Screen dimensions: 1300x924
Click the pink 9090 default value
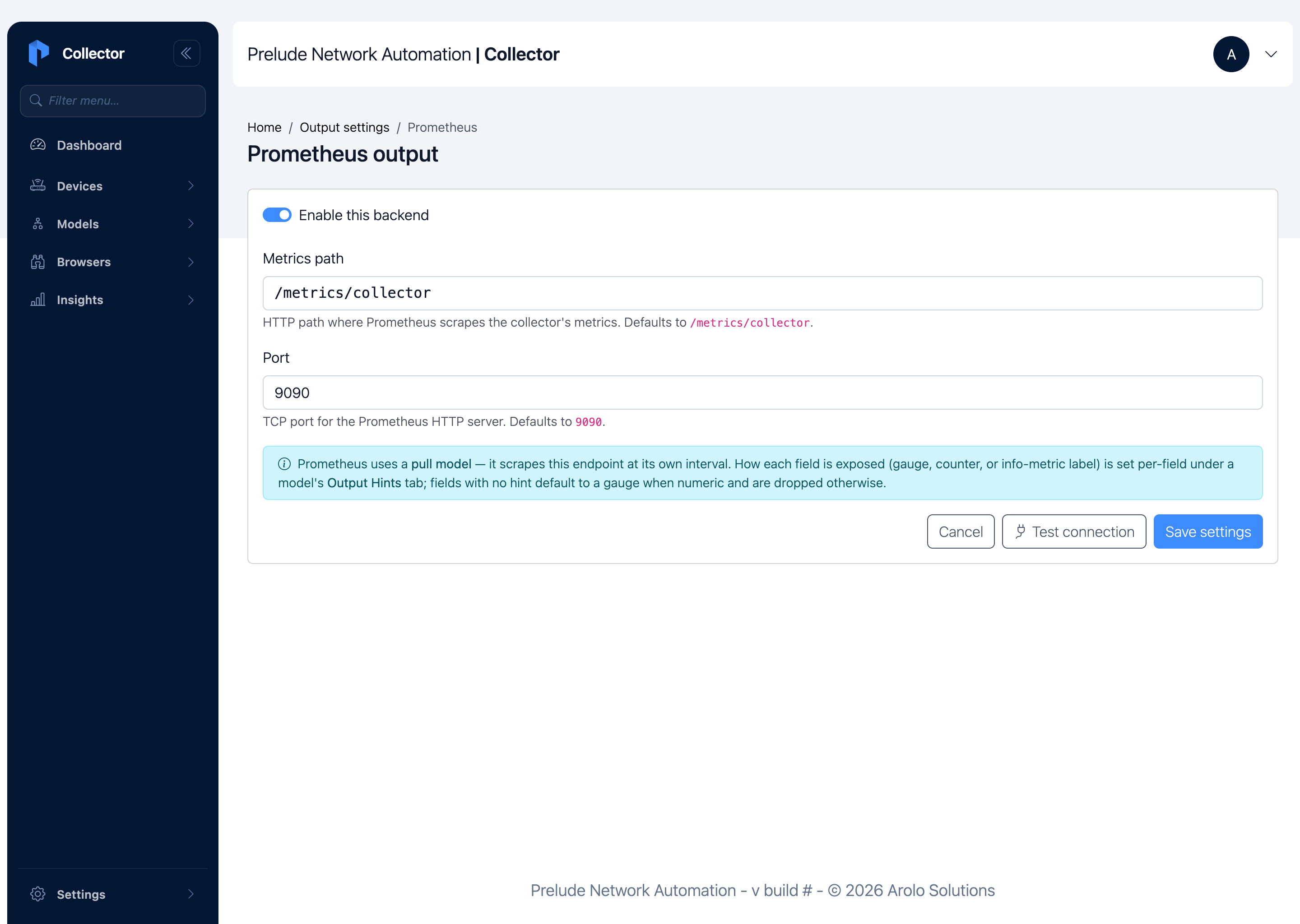(589, 421)
